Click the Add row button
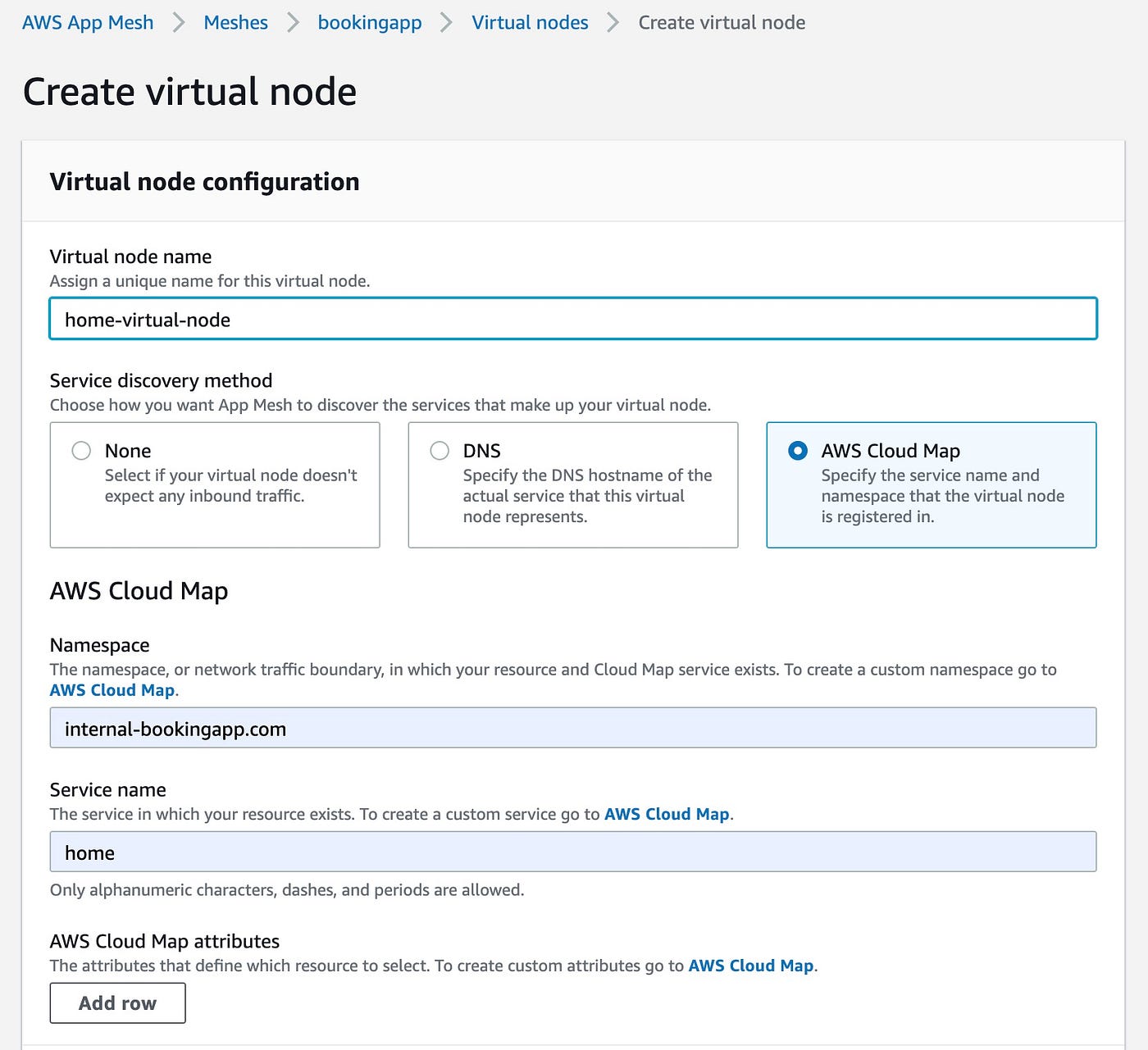1148x1050 pixels. [x=117, y=1003]
